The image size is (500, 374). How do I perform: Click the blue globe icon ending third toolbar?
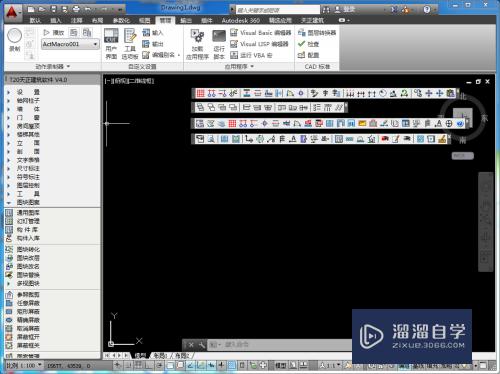point(460,124)
